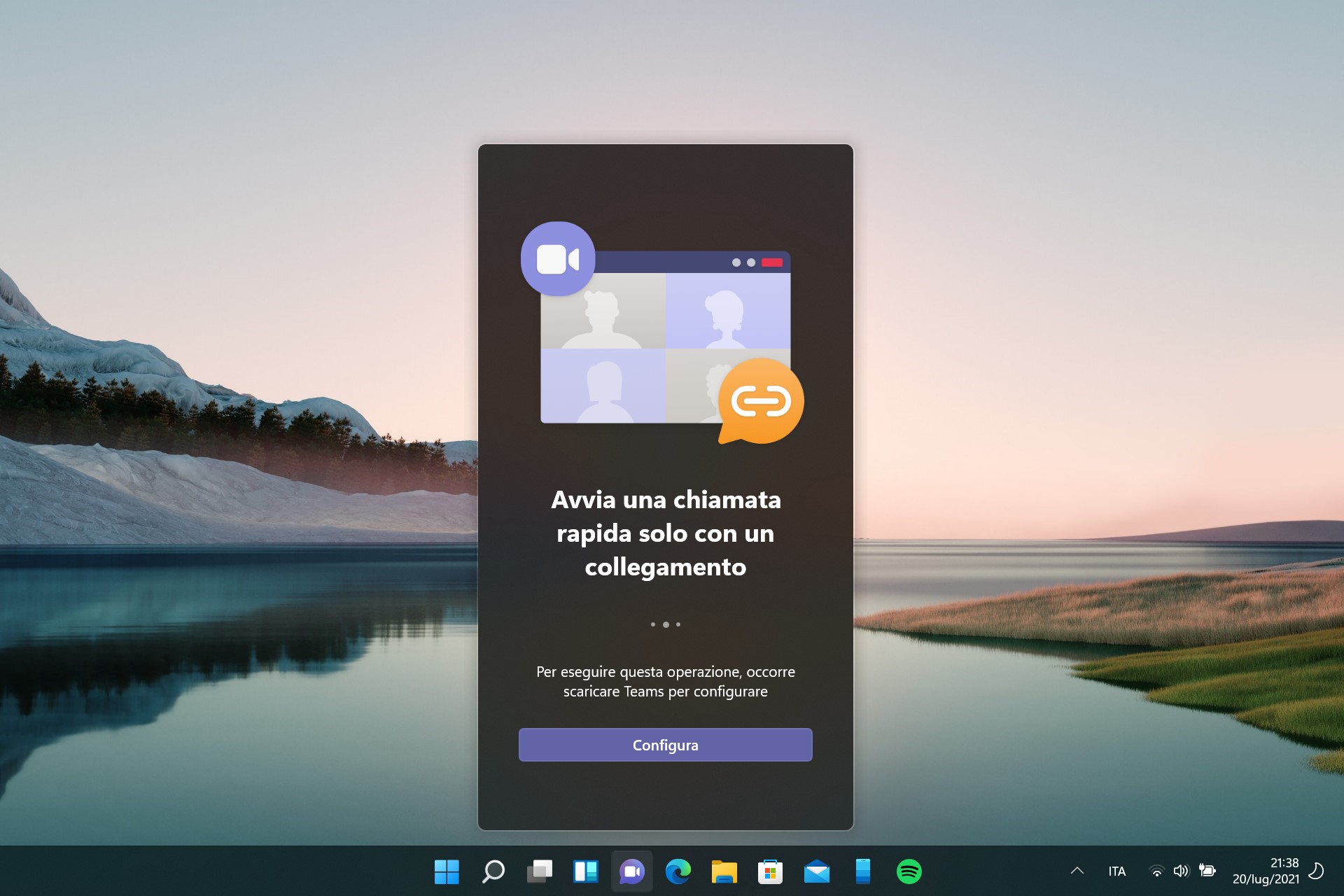Switch the ITA input language indicator

pos(1117,871)
